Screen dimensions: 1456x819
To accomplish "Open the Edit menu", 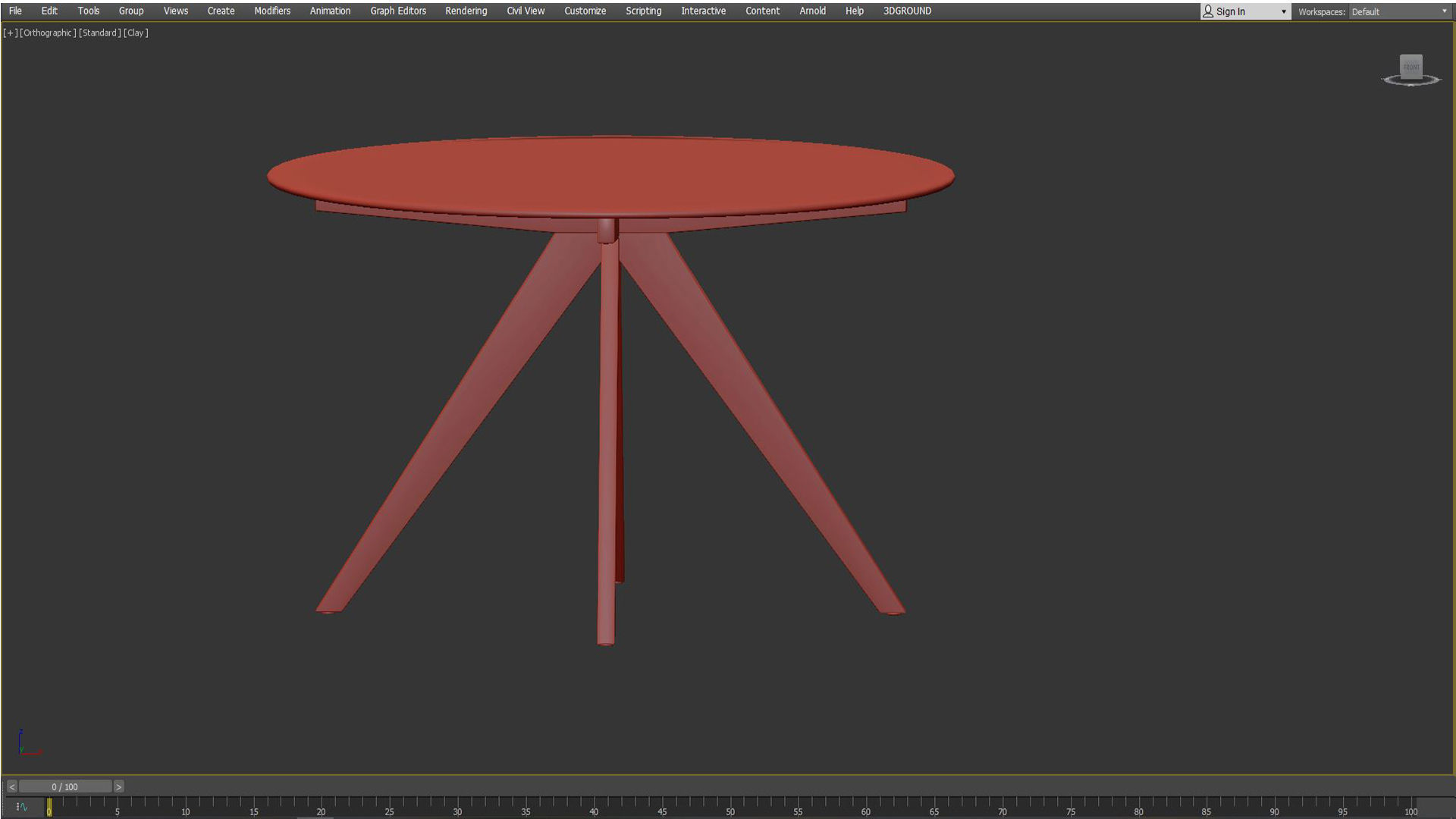I will [x=49, y=11].
